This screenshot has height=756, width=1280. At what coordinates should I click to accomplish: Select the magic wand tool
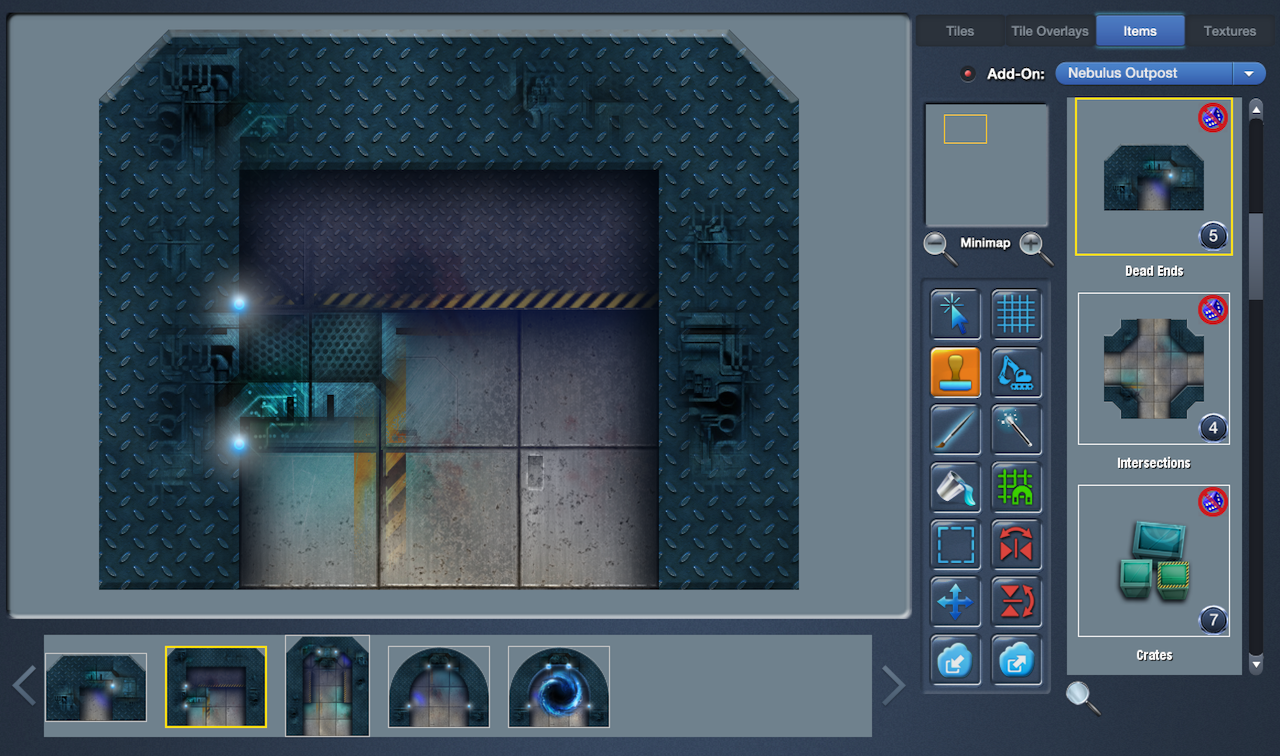tap(1016, 430)
